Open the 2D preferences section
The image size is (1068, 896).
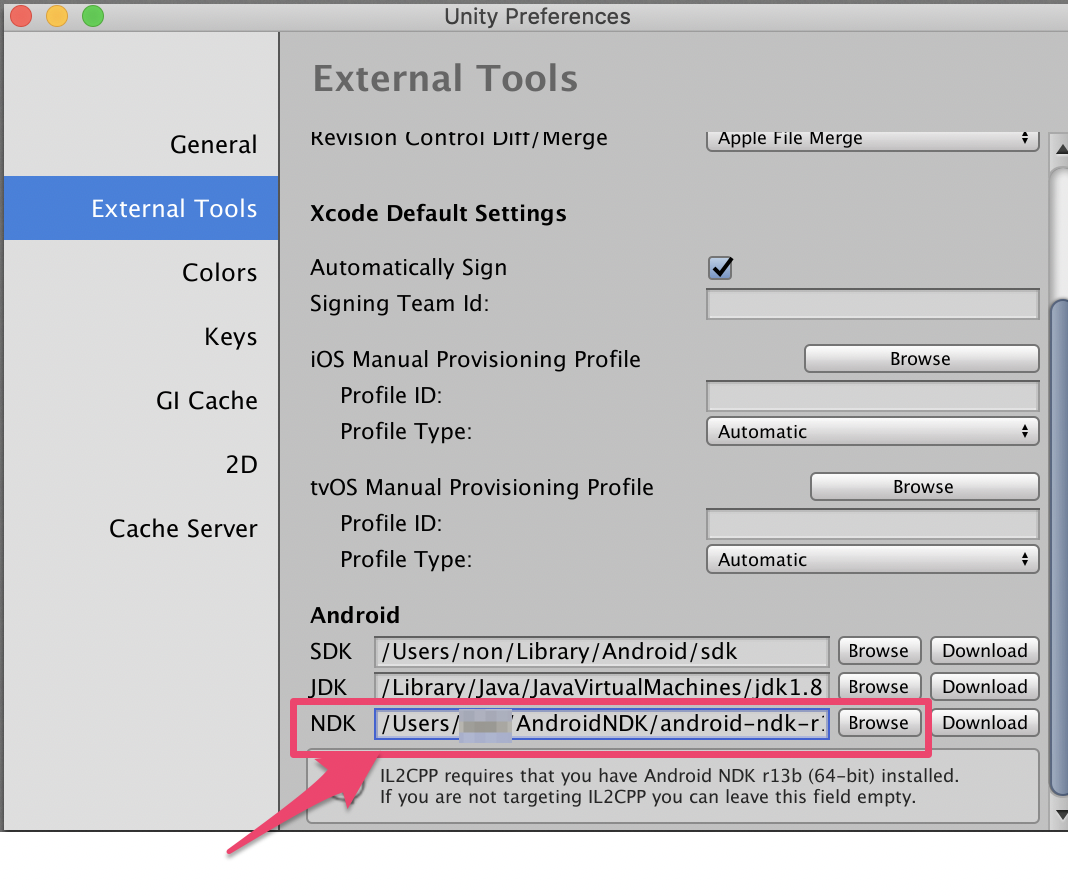point(241,465)
